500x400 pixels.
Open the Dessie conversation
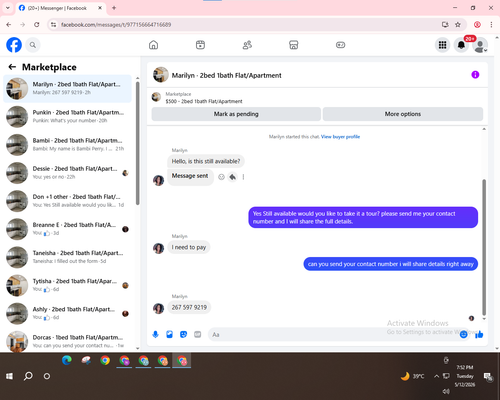(67, 173)
